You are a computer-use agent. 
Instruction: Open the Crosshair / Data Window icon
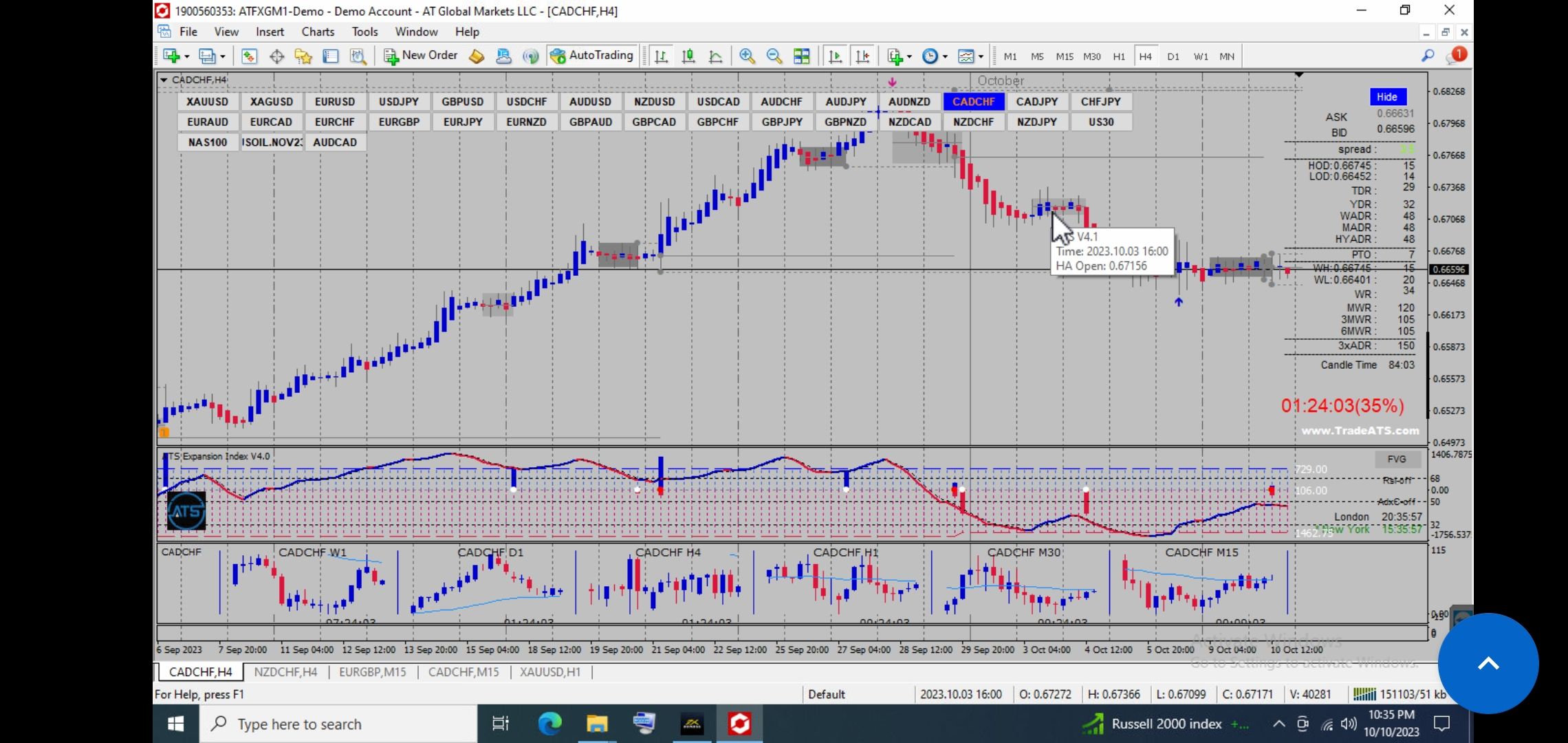[276, 56]
